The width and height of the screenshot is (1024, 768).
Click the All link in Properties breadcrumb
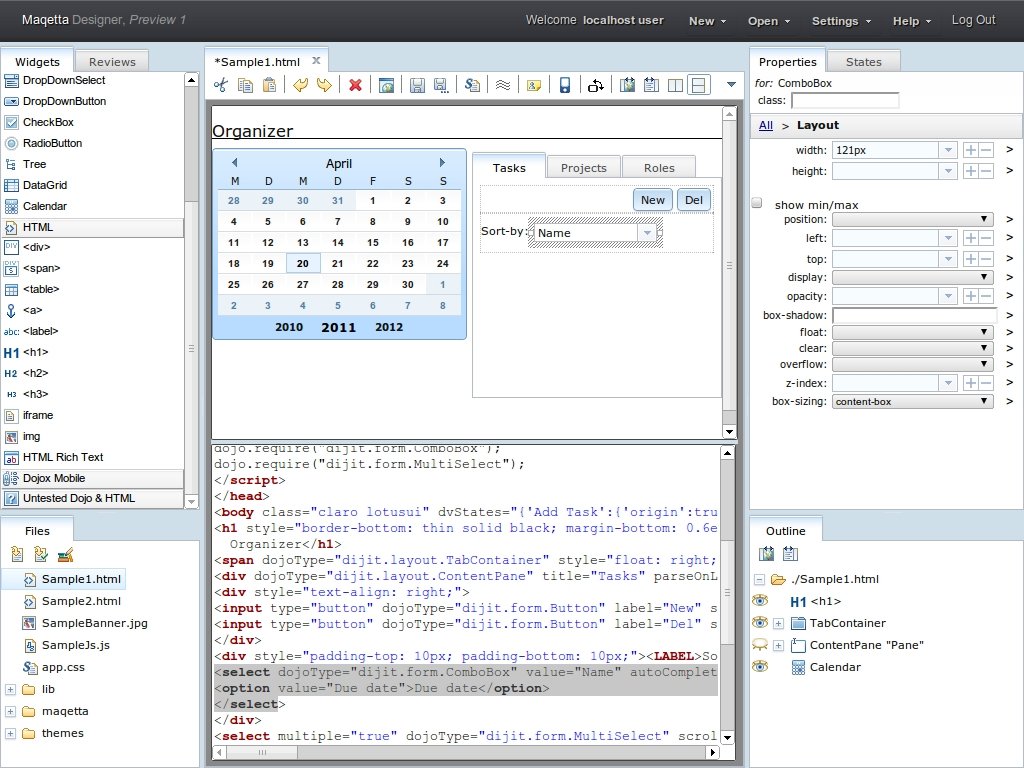[765, 125]
